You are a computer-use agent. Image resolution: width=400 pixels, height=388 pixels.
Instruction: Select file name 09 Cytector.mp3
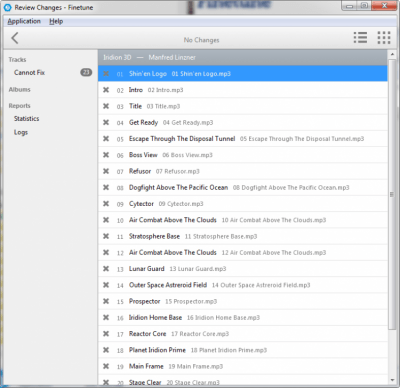pyautogui.click(x=181, y=204)
